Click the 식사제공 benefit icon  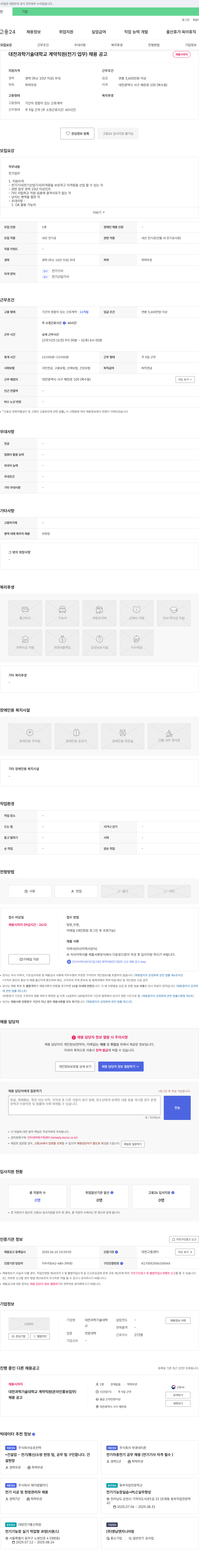tap(136, 642)
